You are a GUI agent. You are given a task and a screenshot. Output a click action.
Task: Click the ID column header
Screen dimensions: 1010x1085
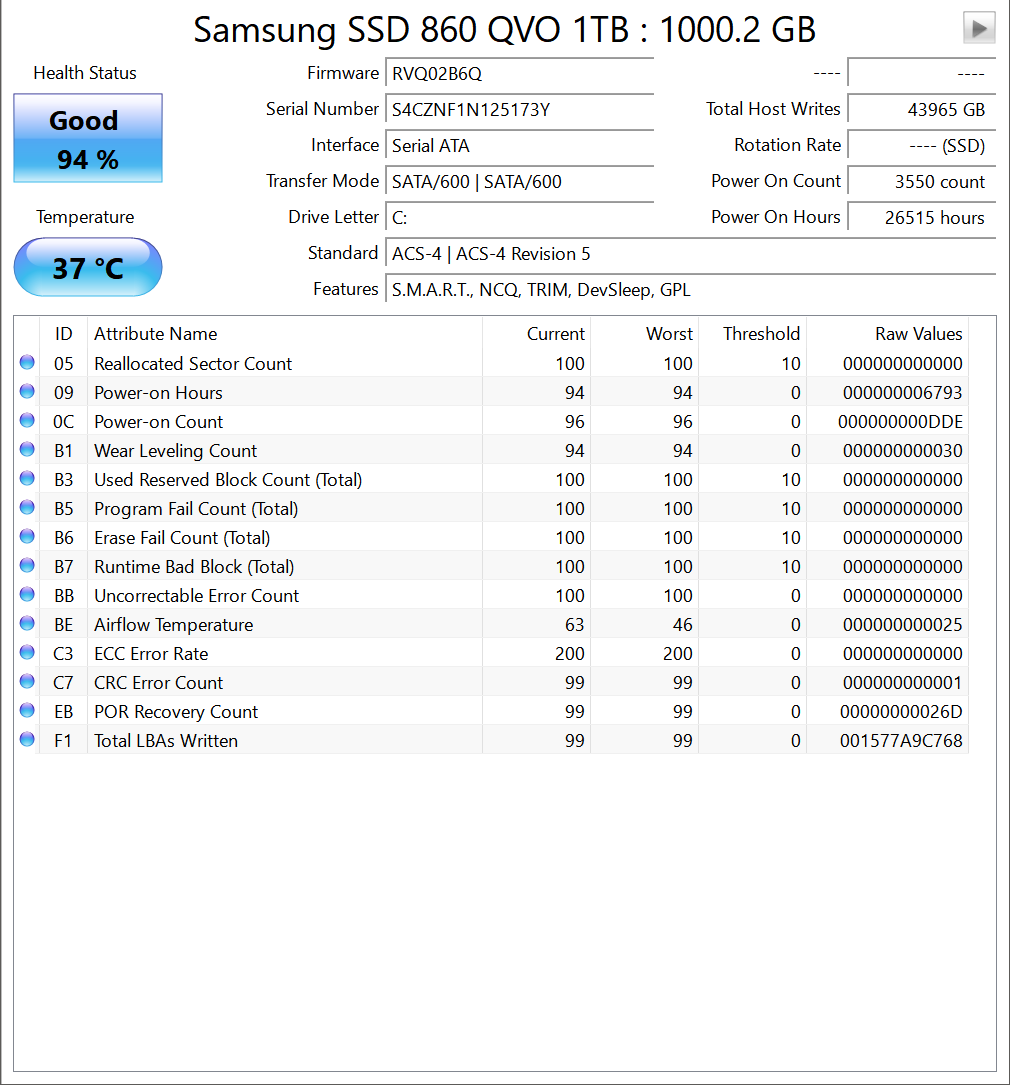pyautogui.click(x=64, y=334)
